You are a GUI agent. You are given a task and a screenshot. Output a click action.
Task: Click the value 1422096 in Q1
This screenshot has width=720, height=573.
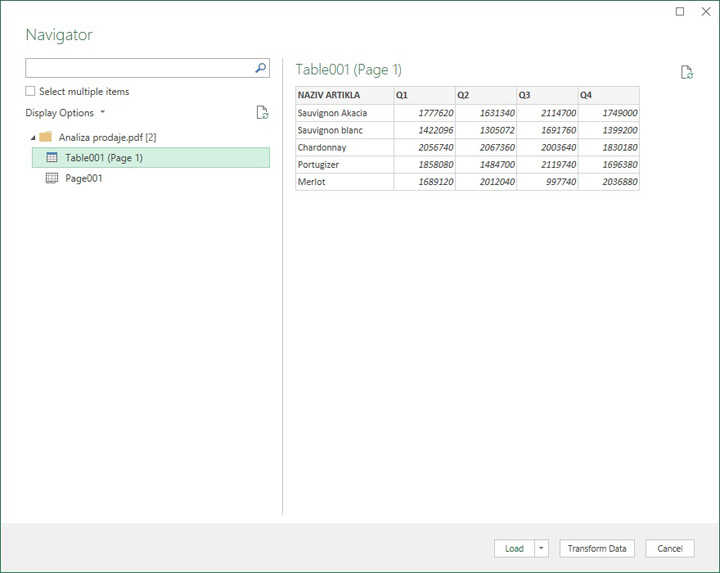click(x=424, y=130)
